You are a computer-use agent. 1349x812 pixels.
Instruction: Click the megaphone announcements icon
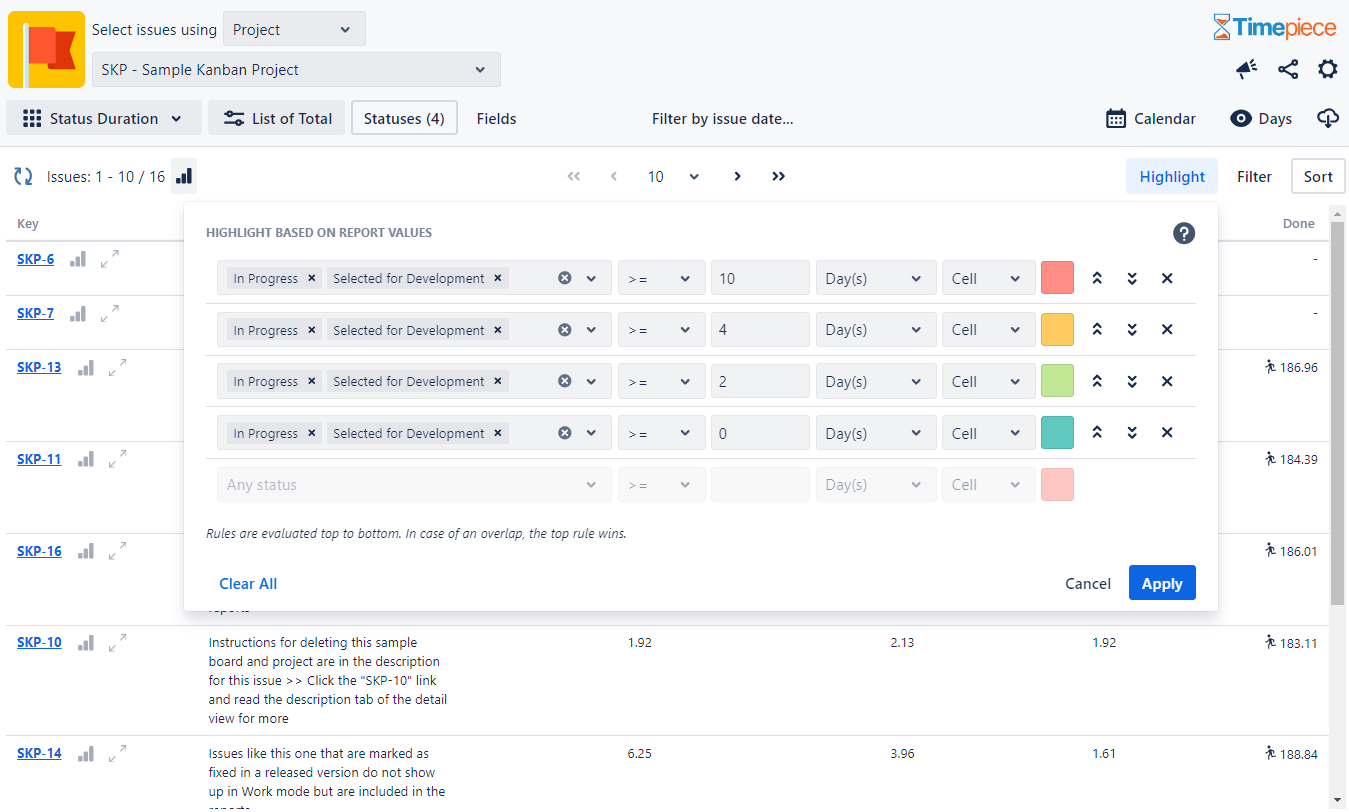[x=1246, y=69]
